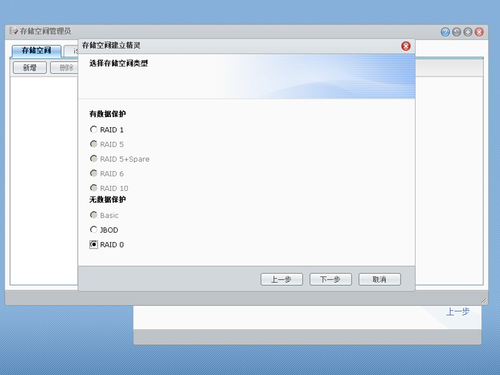
Task: Select the RAID 5+Spare radio option
Action: (x=94, y=159)
